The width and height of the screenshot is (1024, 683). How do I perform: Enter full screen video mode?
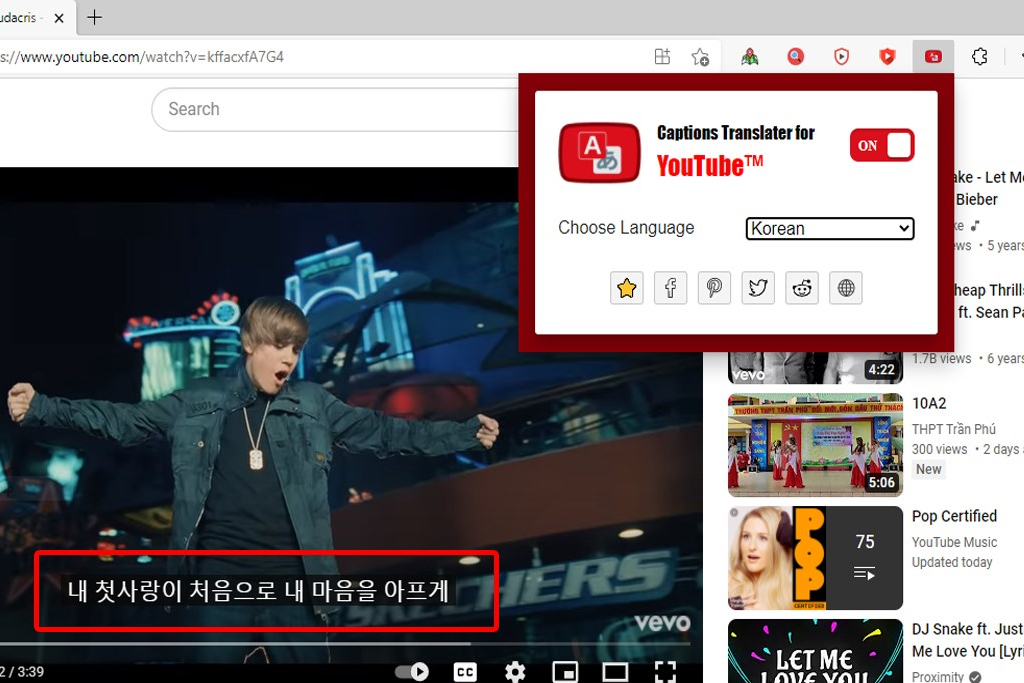point(665,671)
